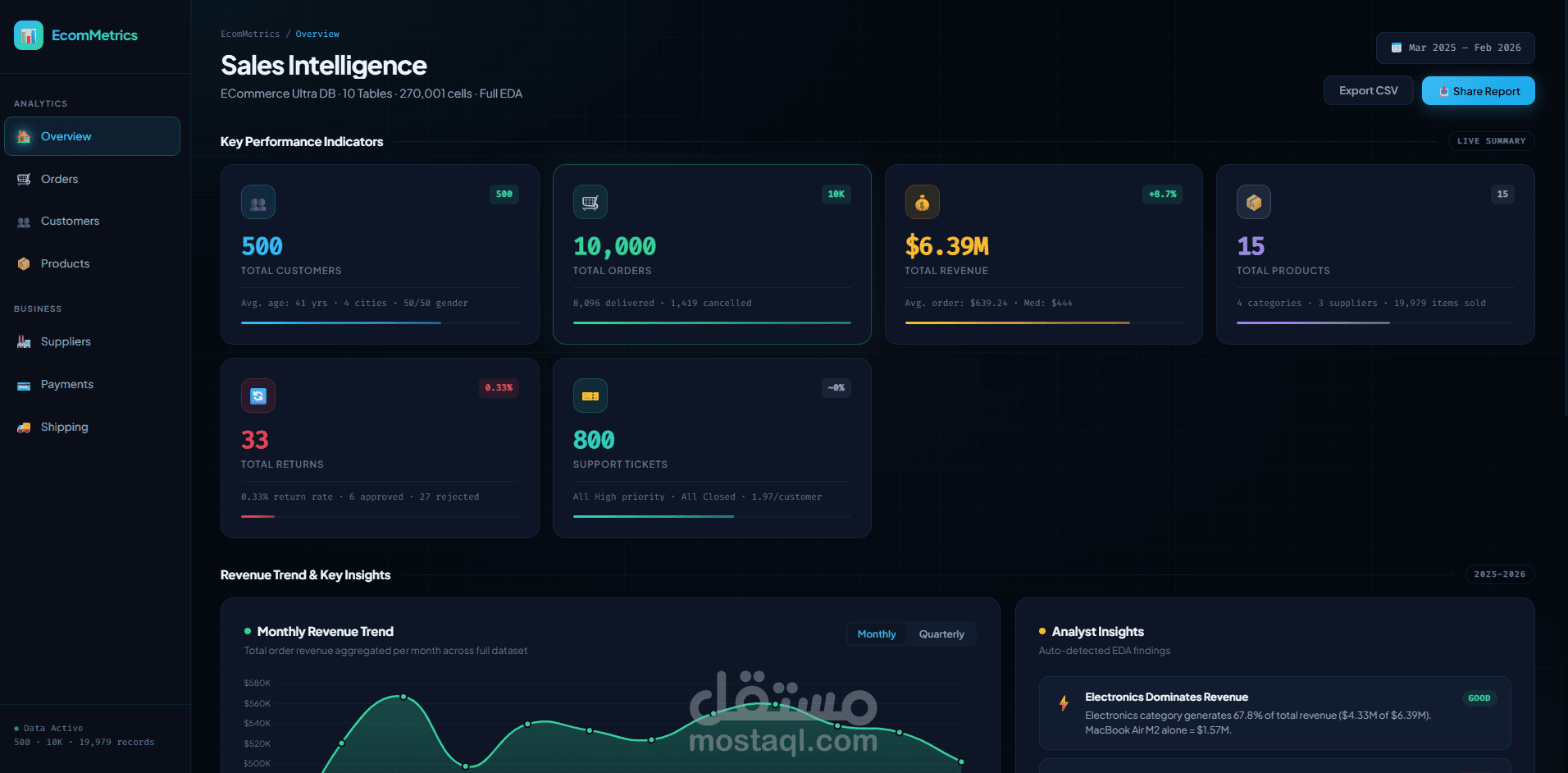The width and height of the screenshot is (1568, 773).
Task: Click the Suppliers factory icon in sidebar
Action: 24,342
